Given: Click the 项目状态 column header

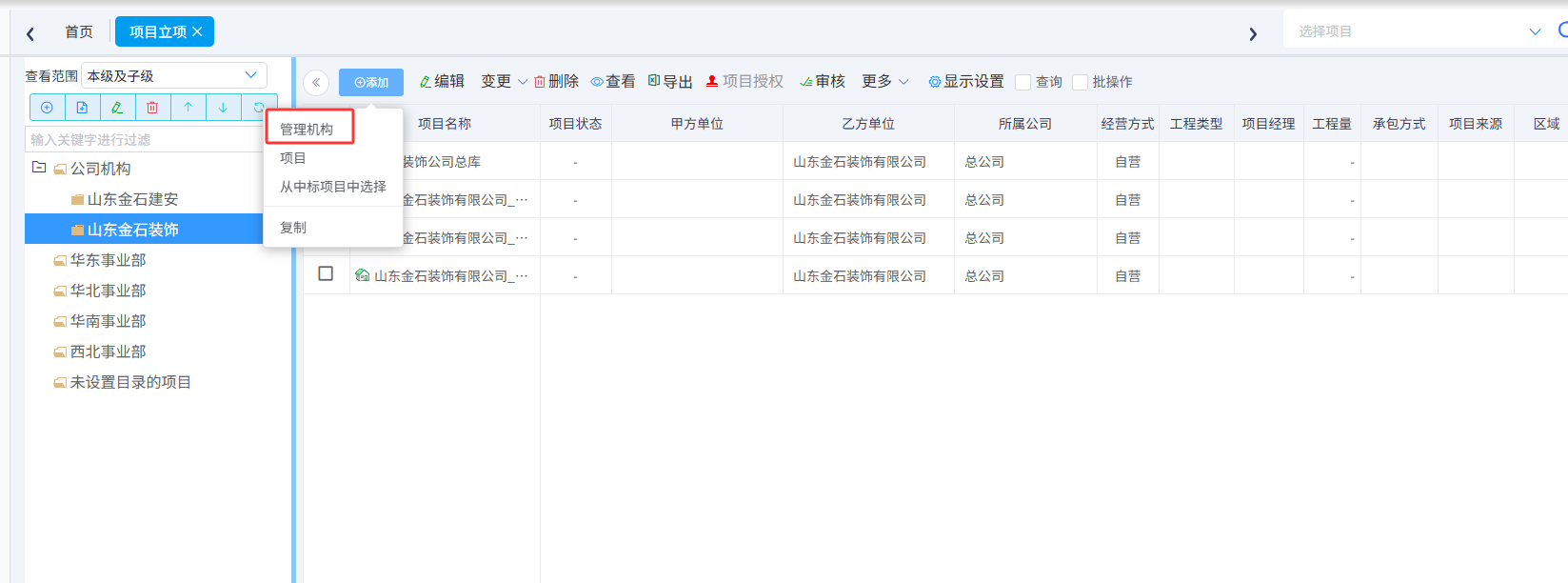Looking at the screenshot, I should [576, 124].
